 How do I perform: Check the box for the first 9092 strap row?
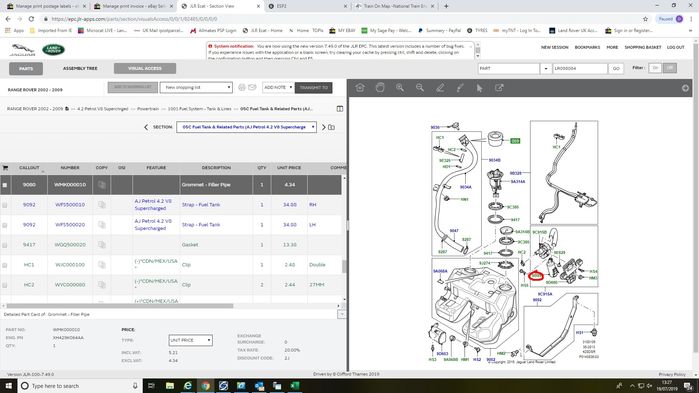click(5, 205)
